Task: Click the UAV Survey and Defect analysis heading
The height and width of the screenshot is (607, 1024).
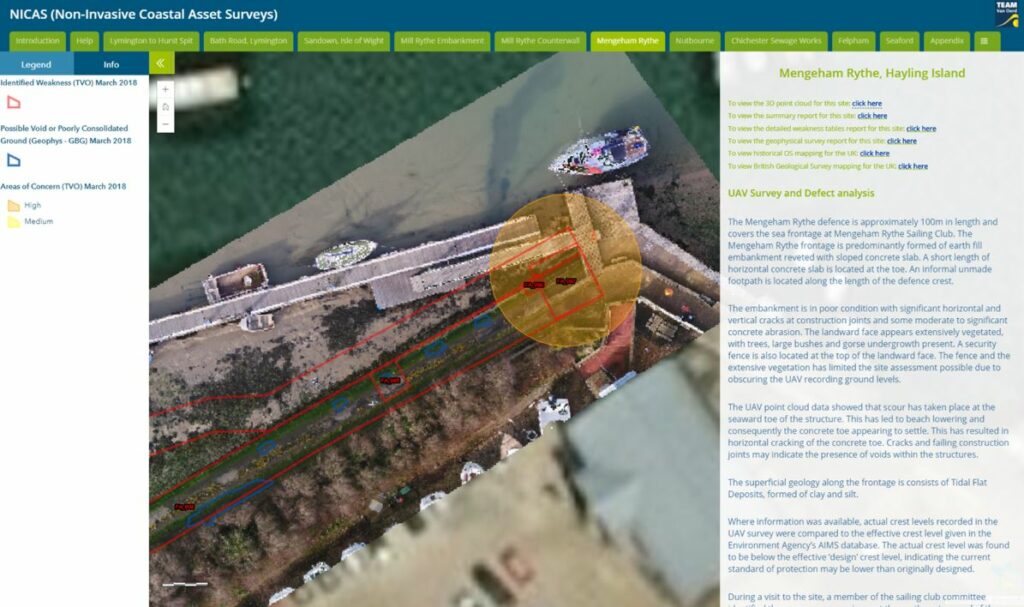Action: tap(801, 193)
